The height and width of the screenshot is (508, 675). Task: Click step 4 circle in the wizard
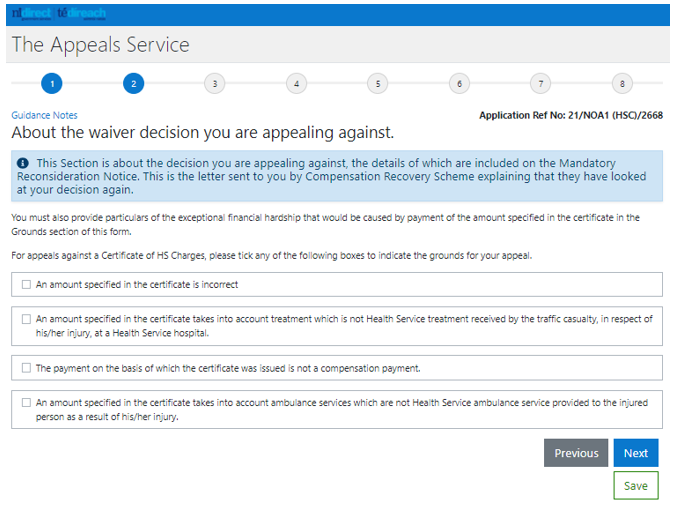pos(296,84)
